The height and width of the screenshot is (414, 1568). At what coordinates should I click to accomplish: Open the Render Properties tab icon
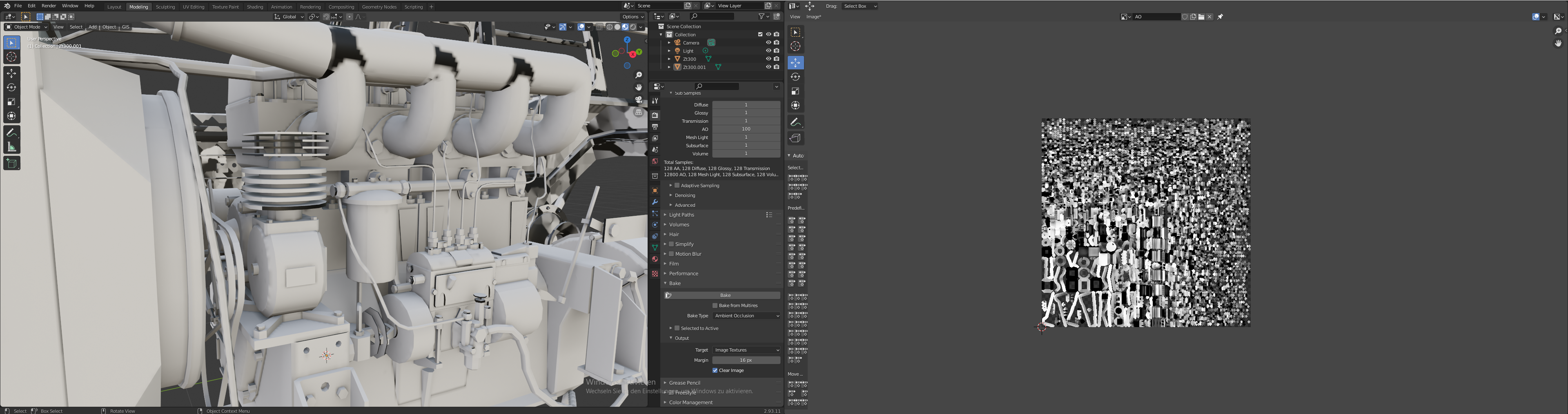click(655, 115)
